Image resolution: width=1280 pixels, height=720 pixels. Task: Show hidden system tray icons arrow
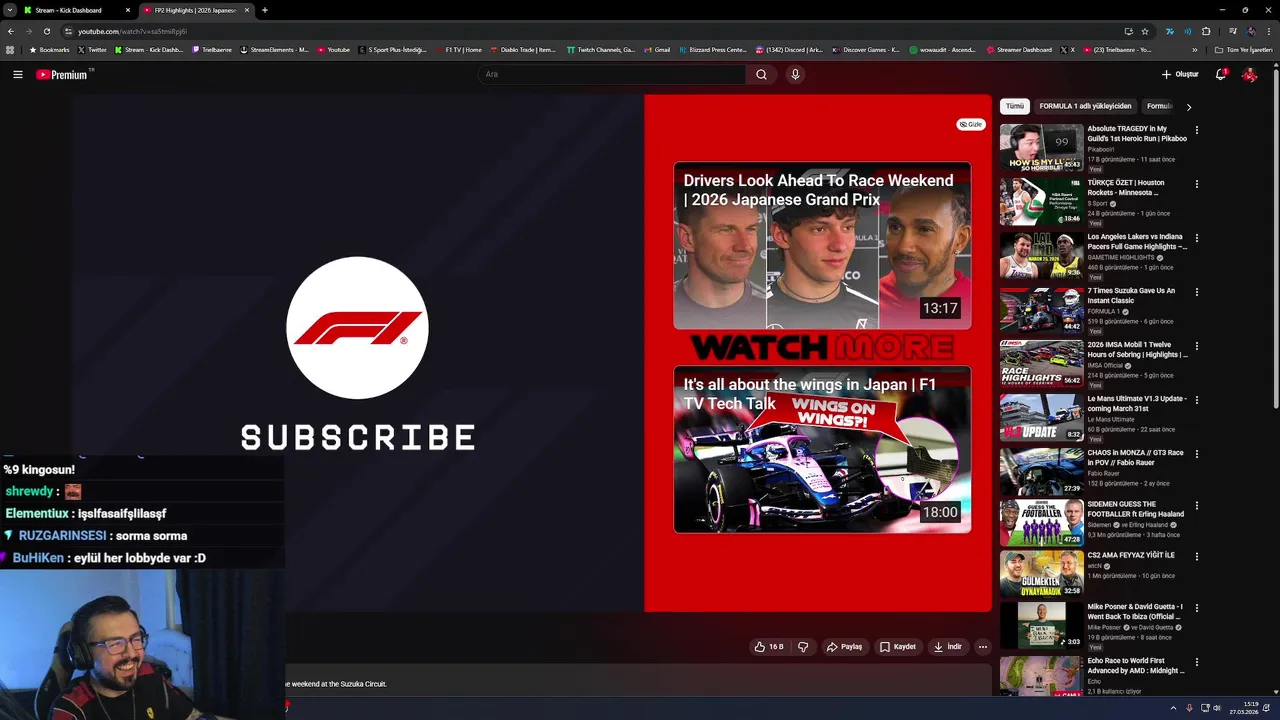[x=1173, y=708]
